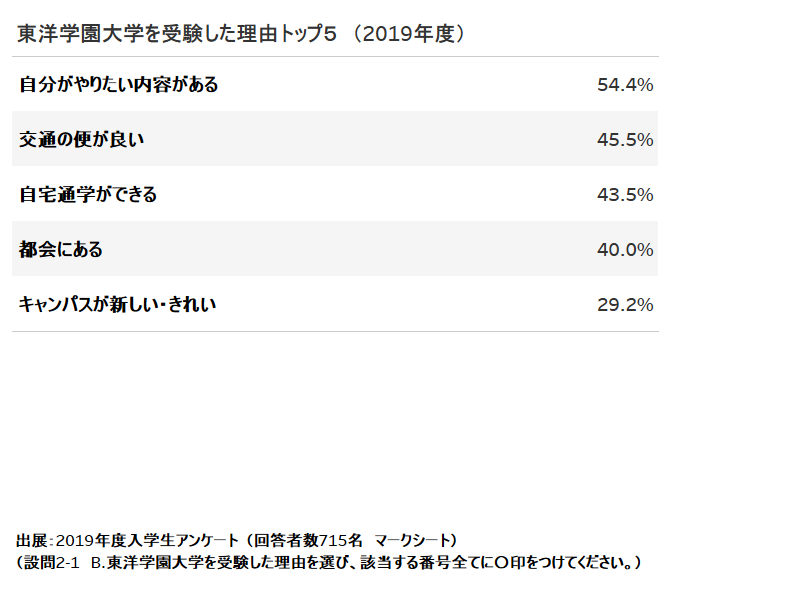Click the 出展 source line text
Viewport: 800px width, 600px height.
(x=237, y=540)
